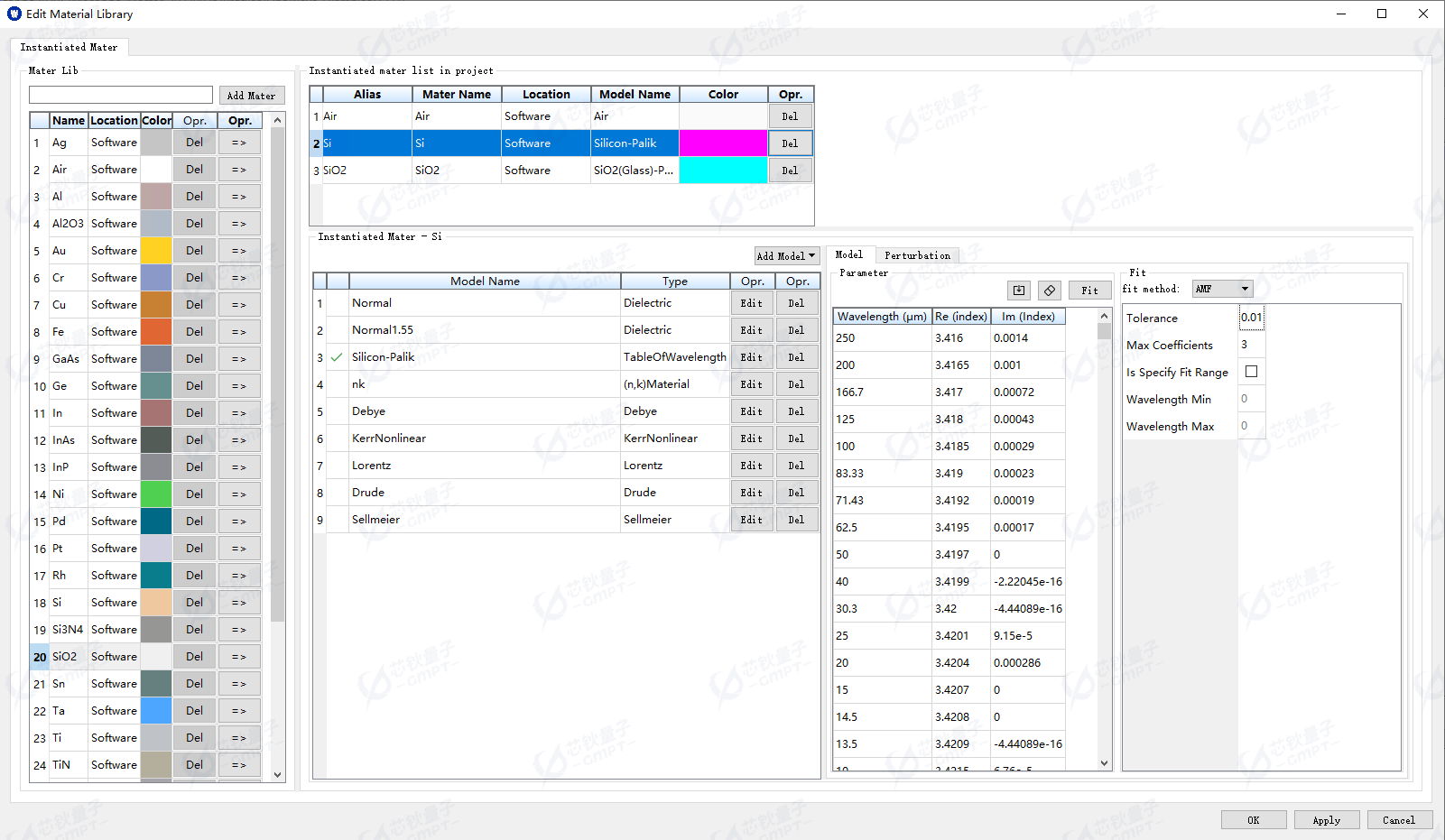Switch to the Perturbation tab
The image size is (1445, 840).
pos(917,255)
